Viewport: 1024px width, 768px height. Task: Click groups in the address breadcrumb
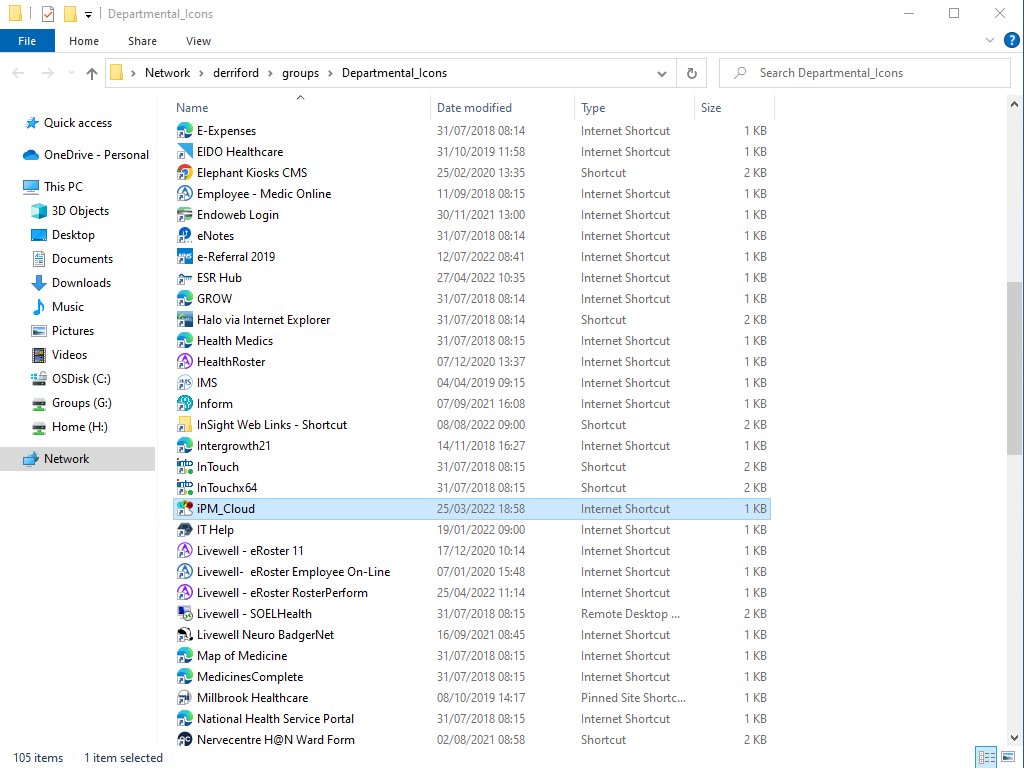pyautogui.click(x=300, y=73)
